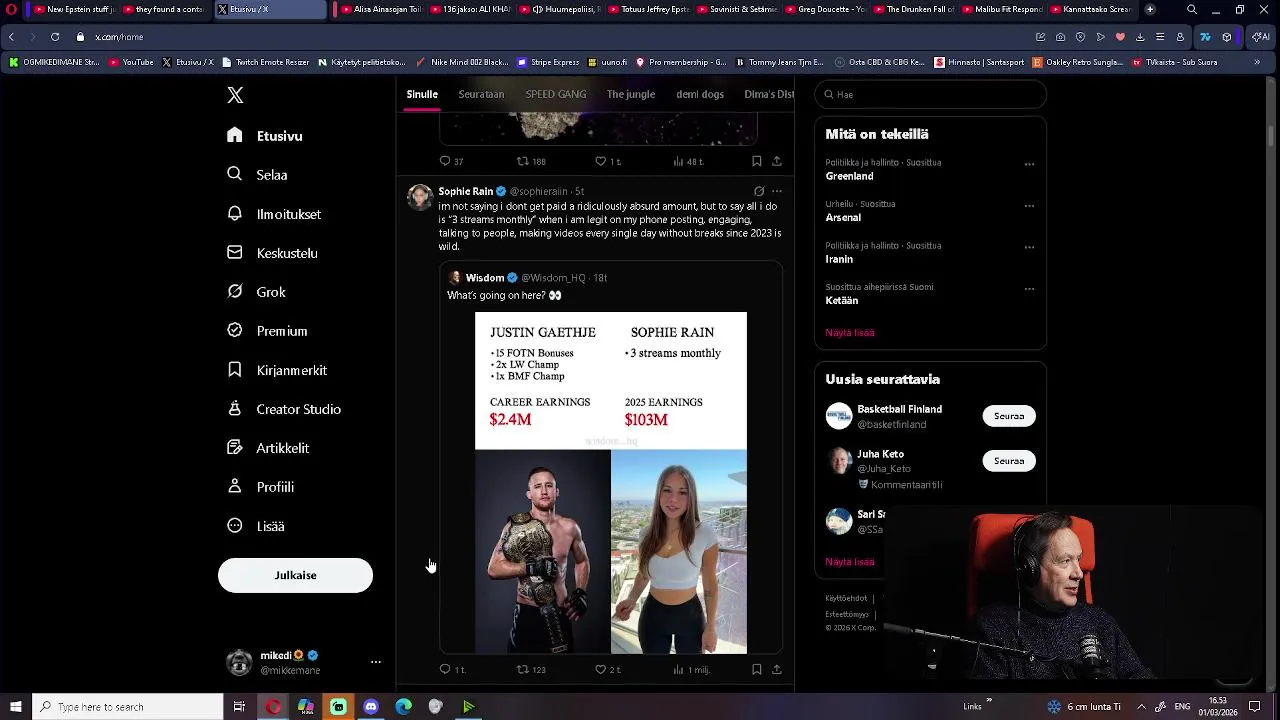Open Sophie Rain's avatar

click(420, 197)
